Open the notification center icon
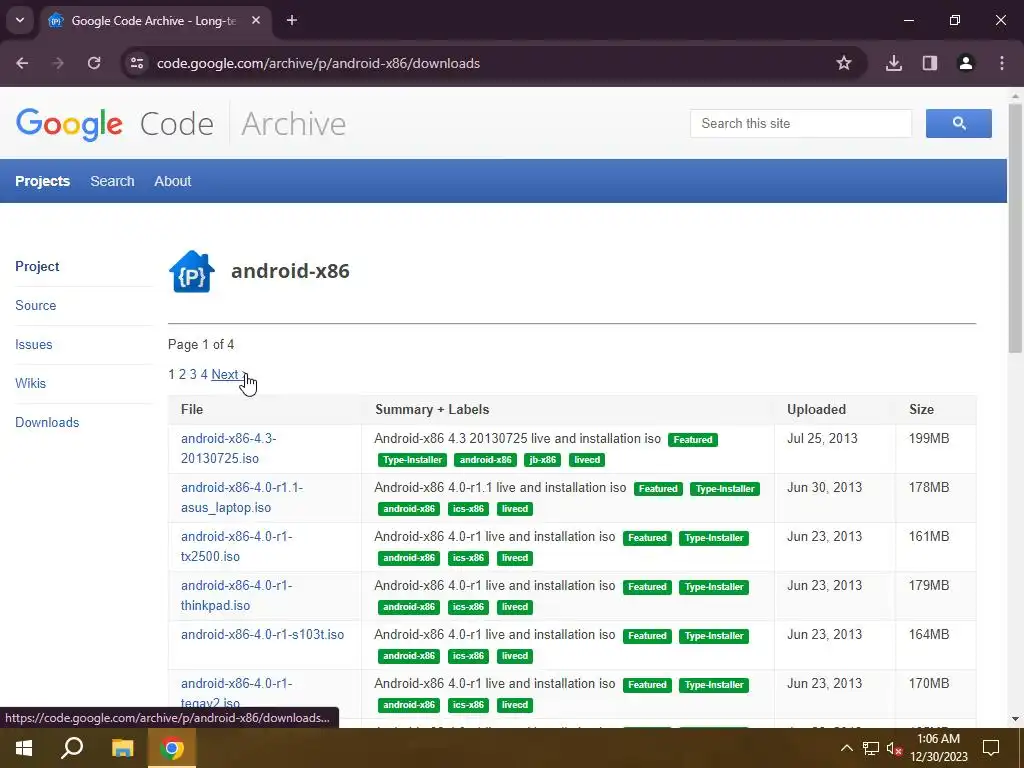The height and width of the screenshot is (768, 1024). click(991, 748)
